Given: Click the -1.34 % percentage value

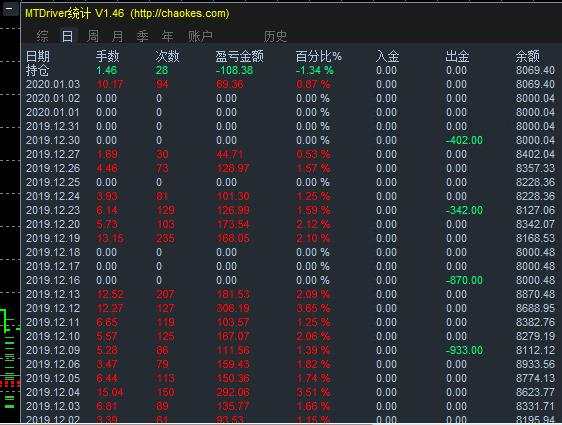Looking at the screenshot, I should [315, 70].
